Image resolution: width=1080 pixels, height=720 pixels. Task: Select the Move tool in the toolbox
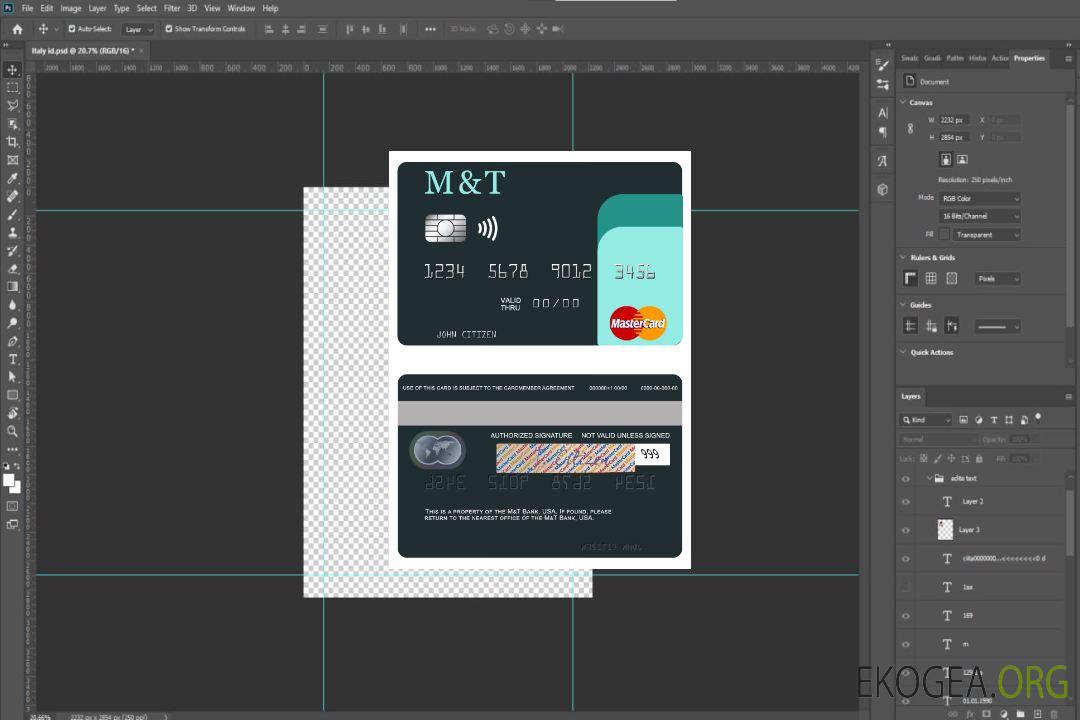click(x=12, y=70)
